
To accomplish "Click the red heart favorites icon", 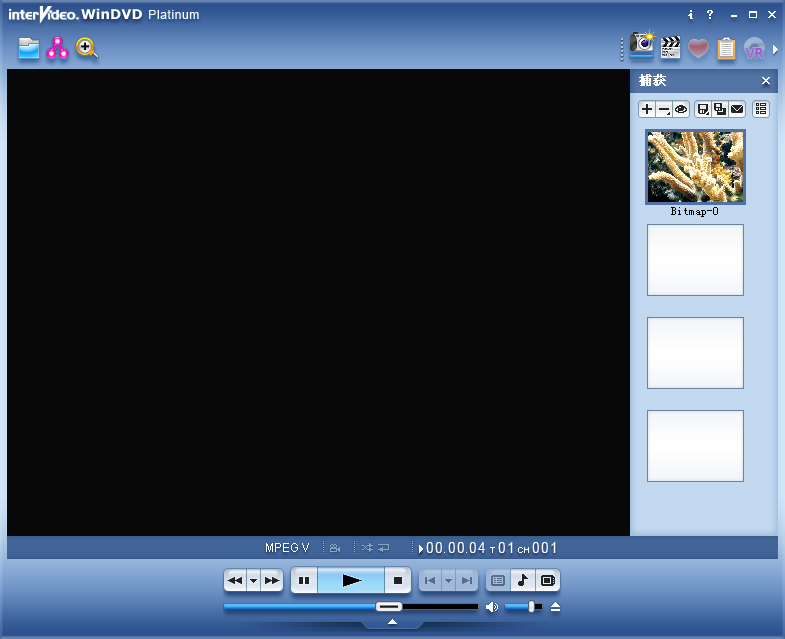I will [x=698, y=49].
